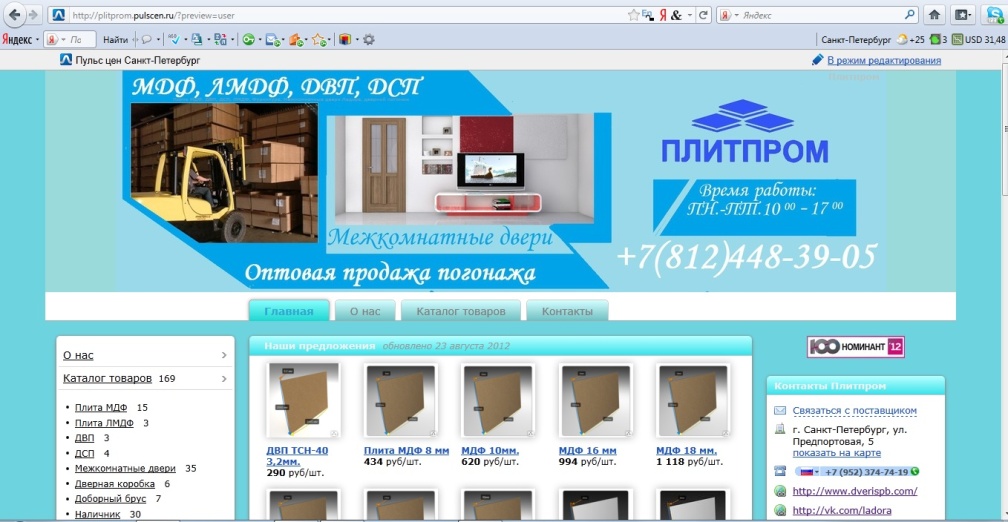Open the browser home page

934,15
